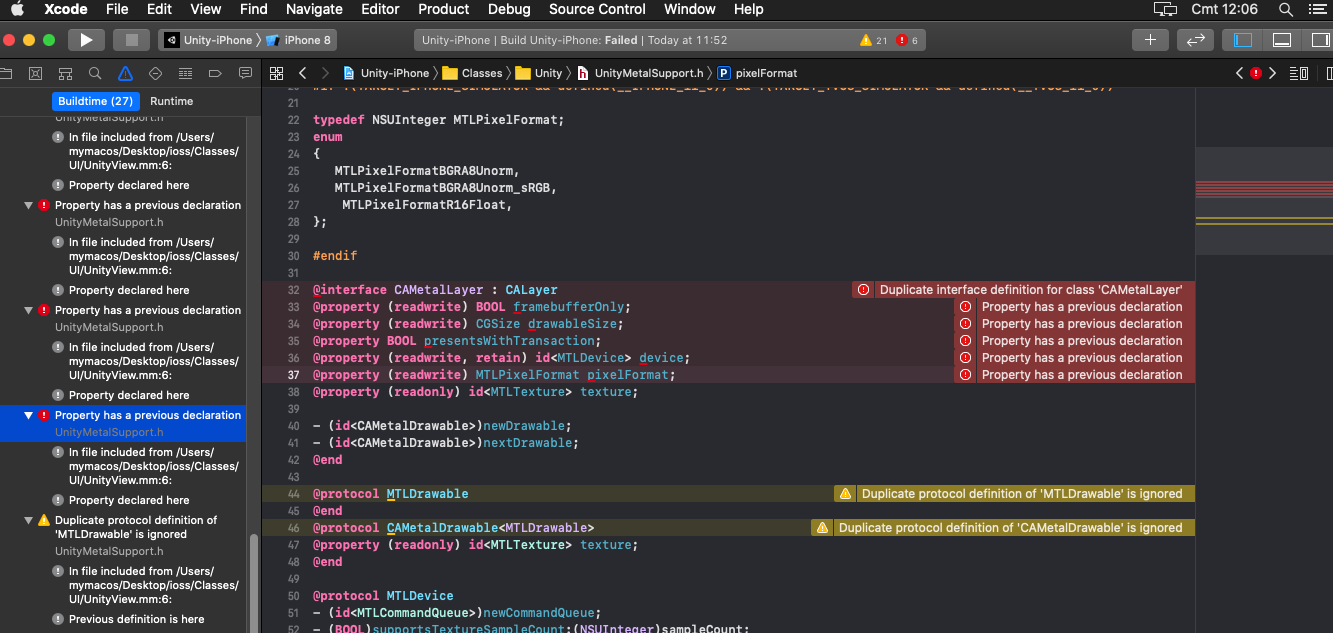Open the pixelFormat symbol in jump bar

tap(758, 73)
